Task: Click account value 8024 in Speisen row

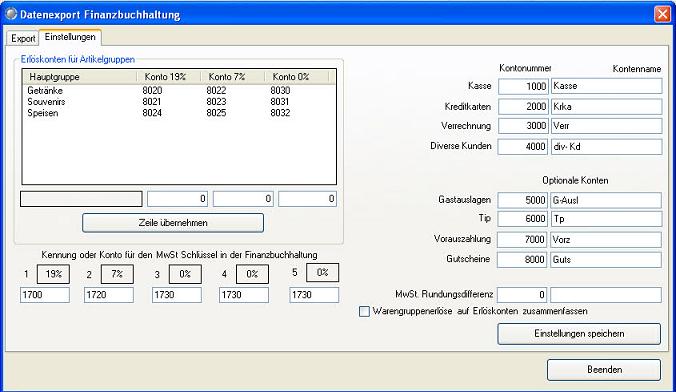Action: click(152, 113)
